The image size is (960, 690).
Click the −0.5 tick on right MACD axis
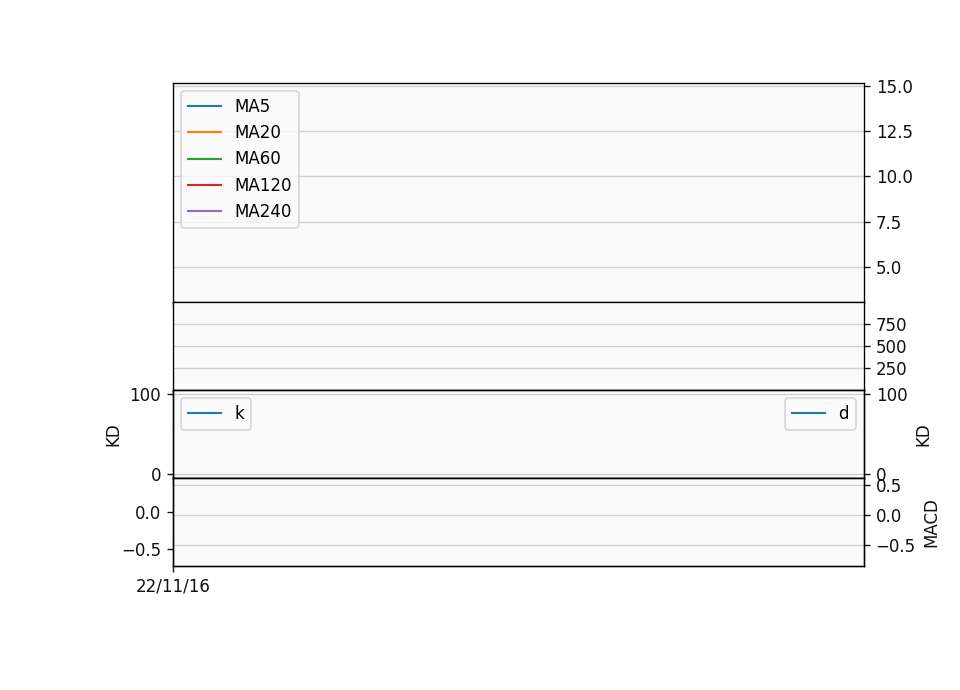tap(896, 546)
